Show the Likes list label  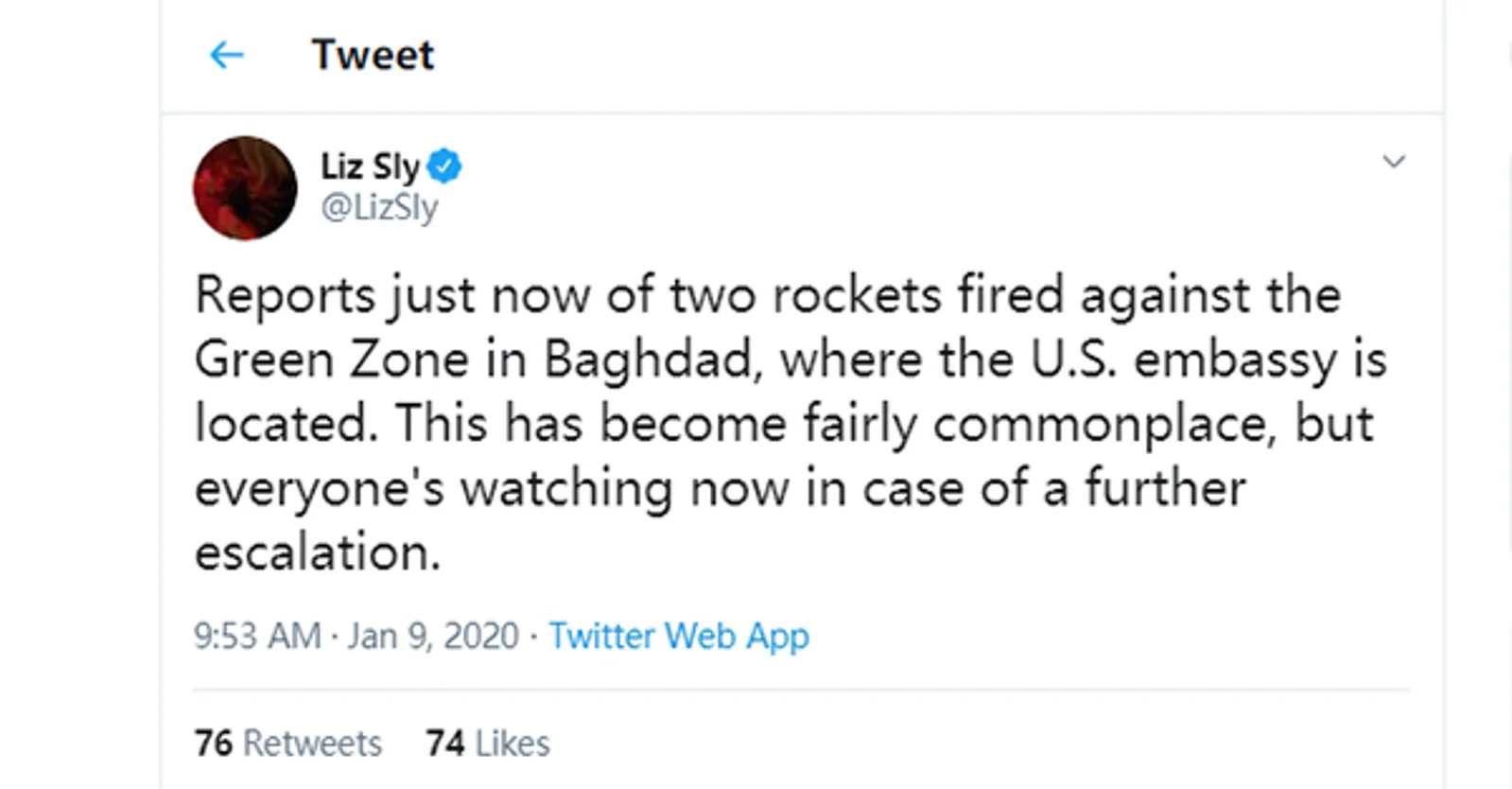coord(513,744)
